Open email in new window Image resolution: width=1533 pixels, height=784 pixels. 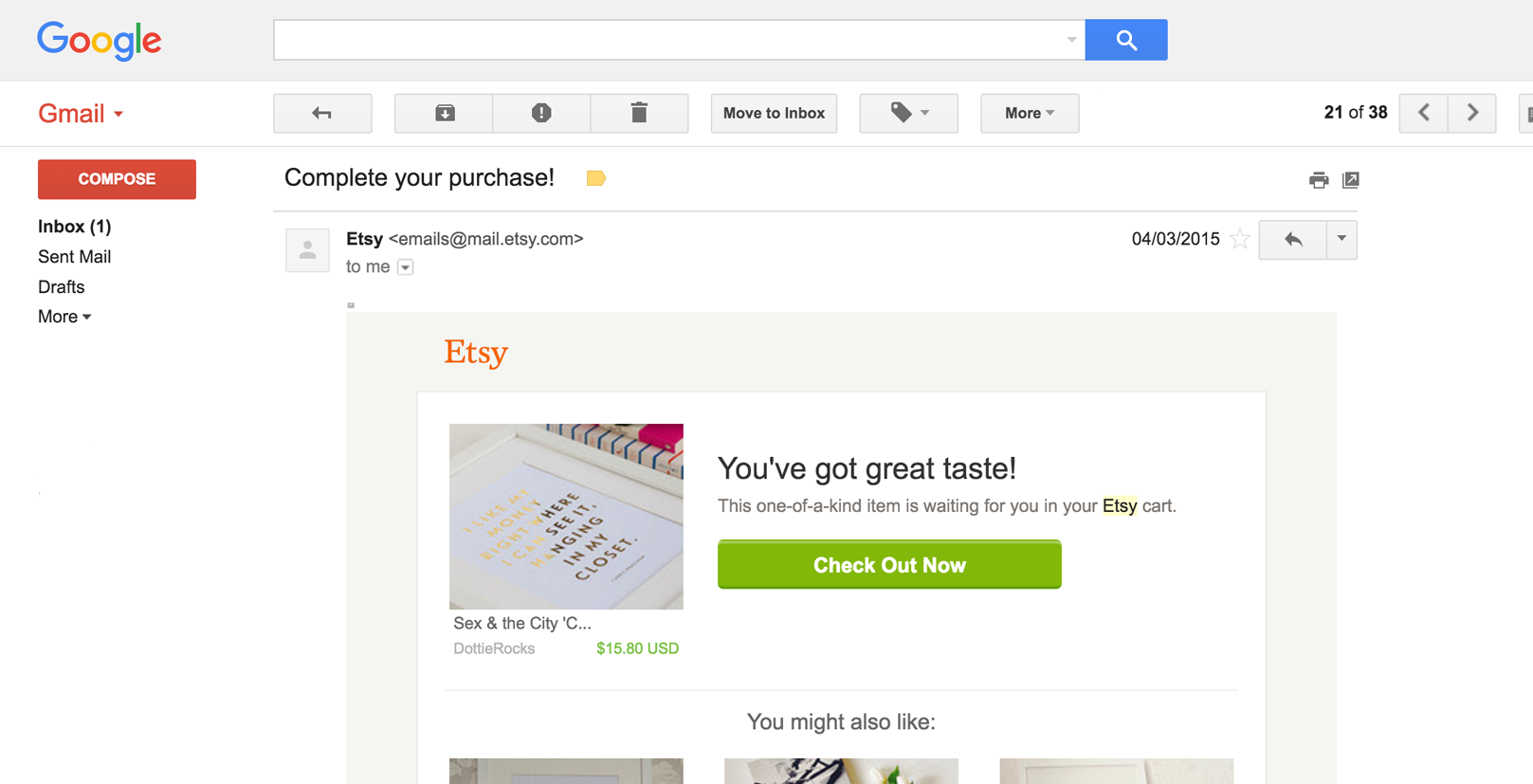coord(1351,179)
